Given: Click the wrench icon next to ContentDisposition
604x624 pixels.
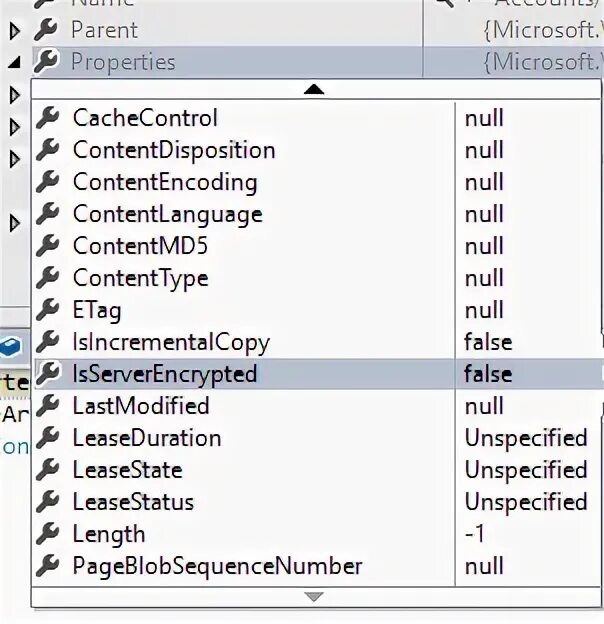Looking at the screenshot, I should (48, 150).
